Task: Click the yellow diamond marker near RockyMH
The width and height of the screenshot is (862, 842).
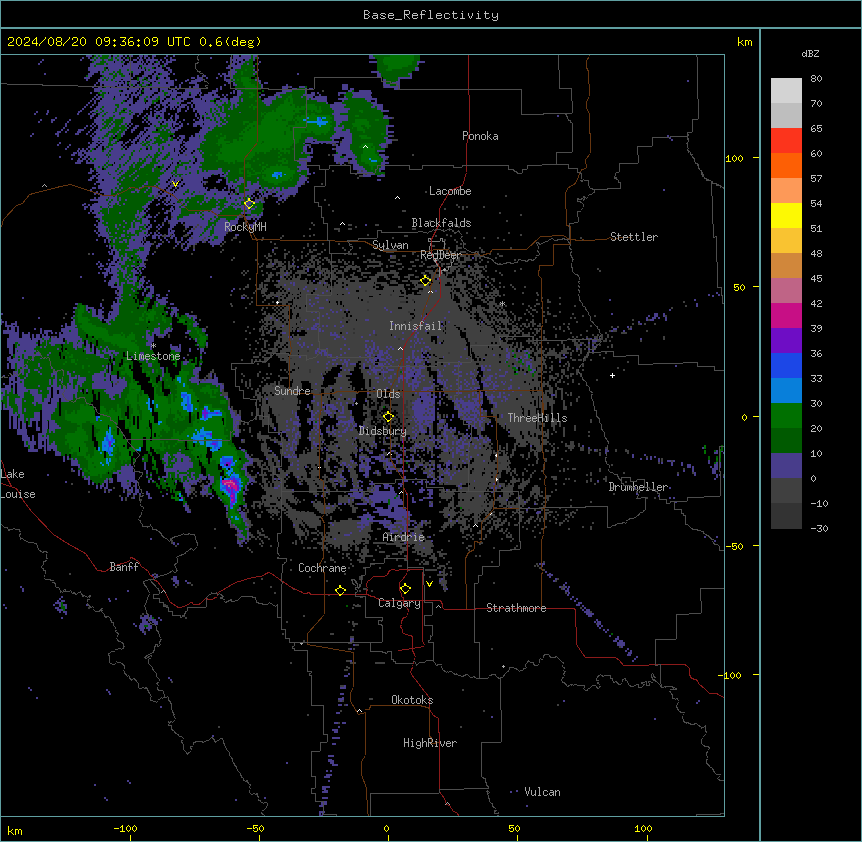Action: pyautogui.click(x=250, y=204)
